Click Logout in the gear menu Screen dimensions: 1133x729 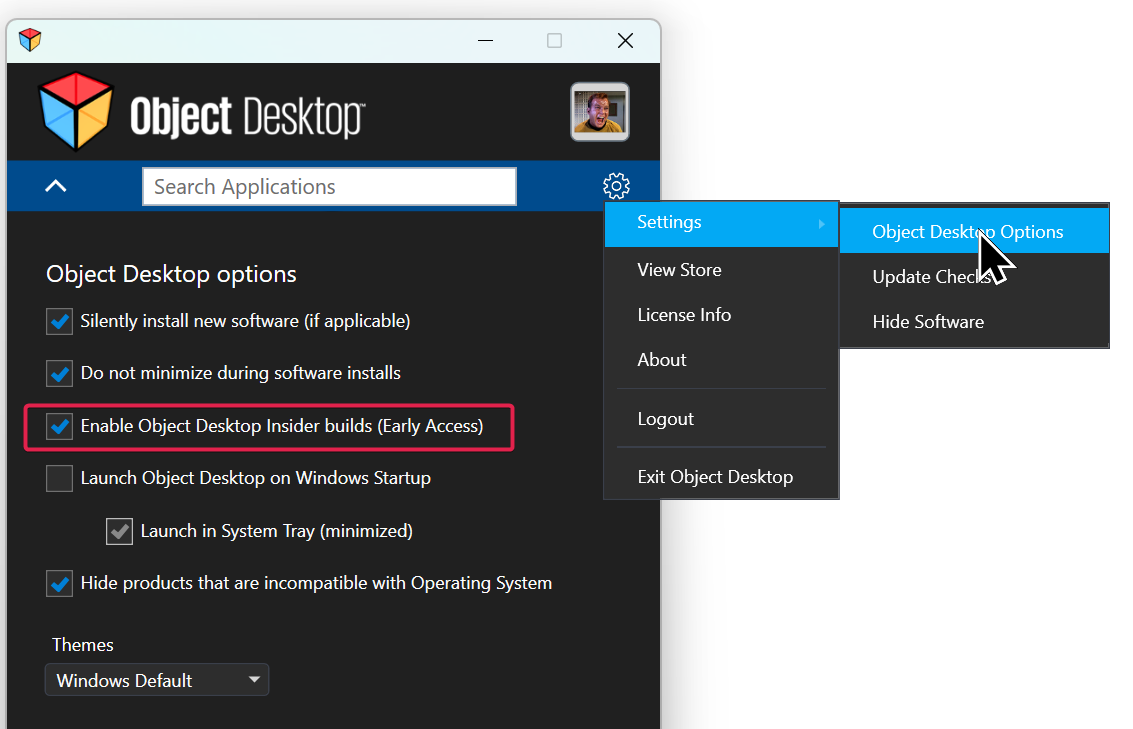click(x=665, y=419)
